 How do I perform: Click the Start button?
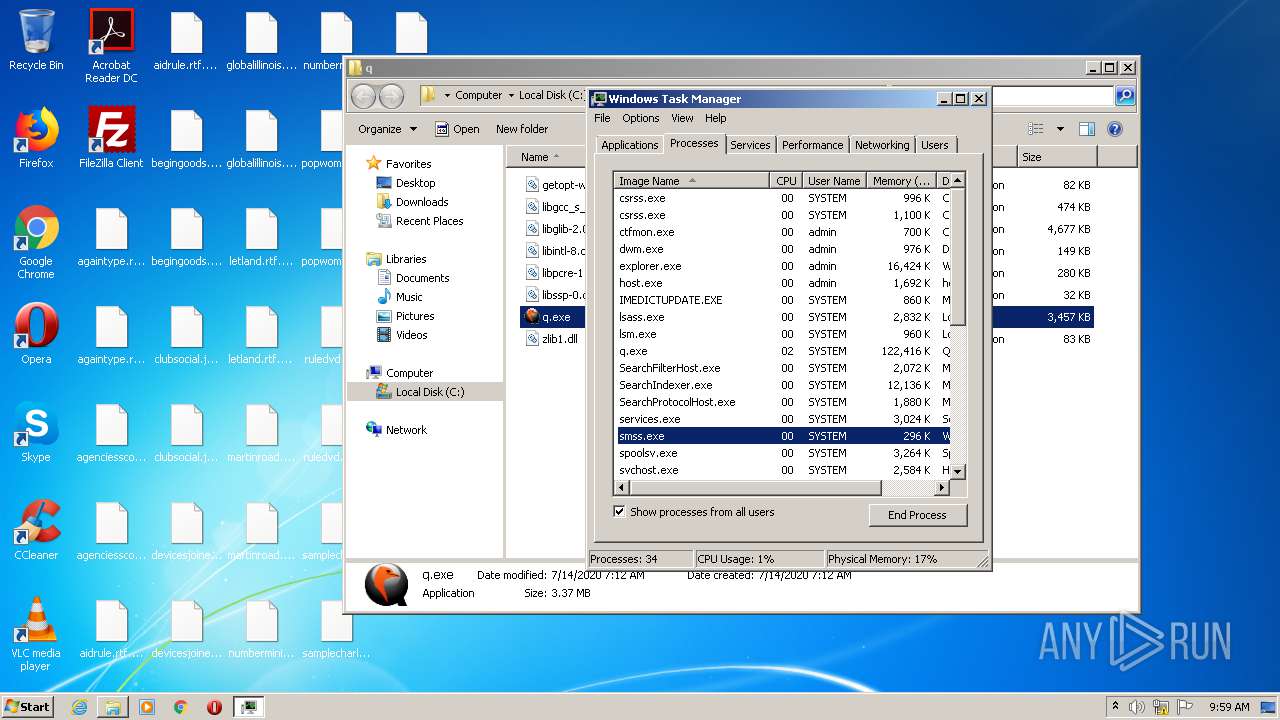pos(27,707)
